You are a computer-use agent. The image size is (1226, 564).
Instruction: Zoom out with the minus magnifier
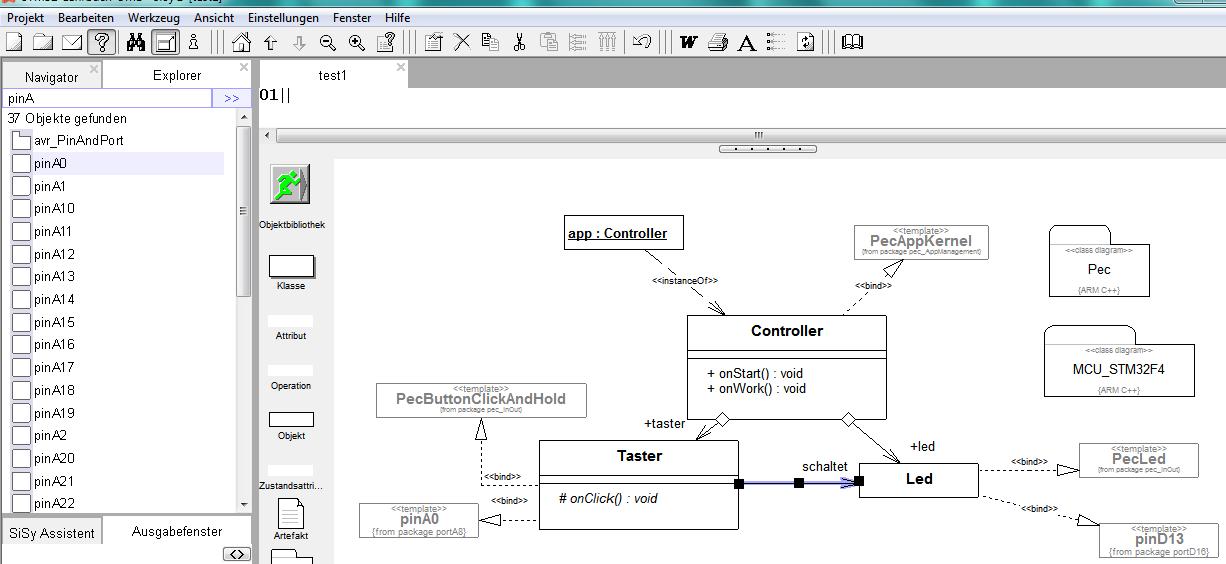[x=328, y=42]
